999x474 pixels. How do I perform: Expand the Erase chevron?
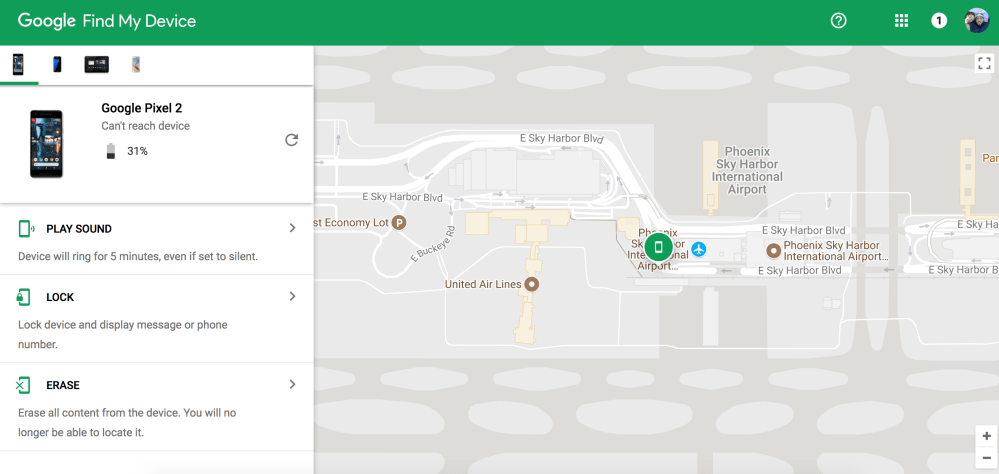292,384
